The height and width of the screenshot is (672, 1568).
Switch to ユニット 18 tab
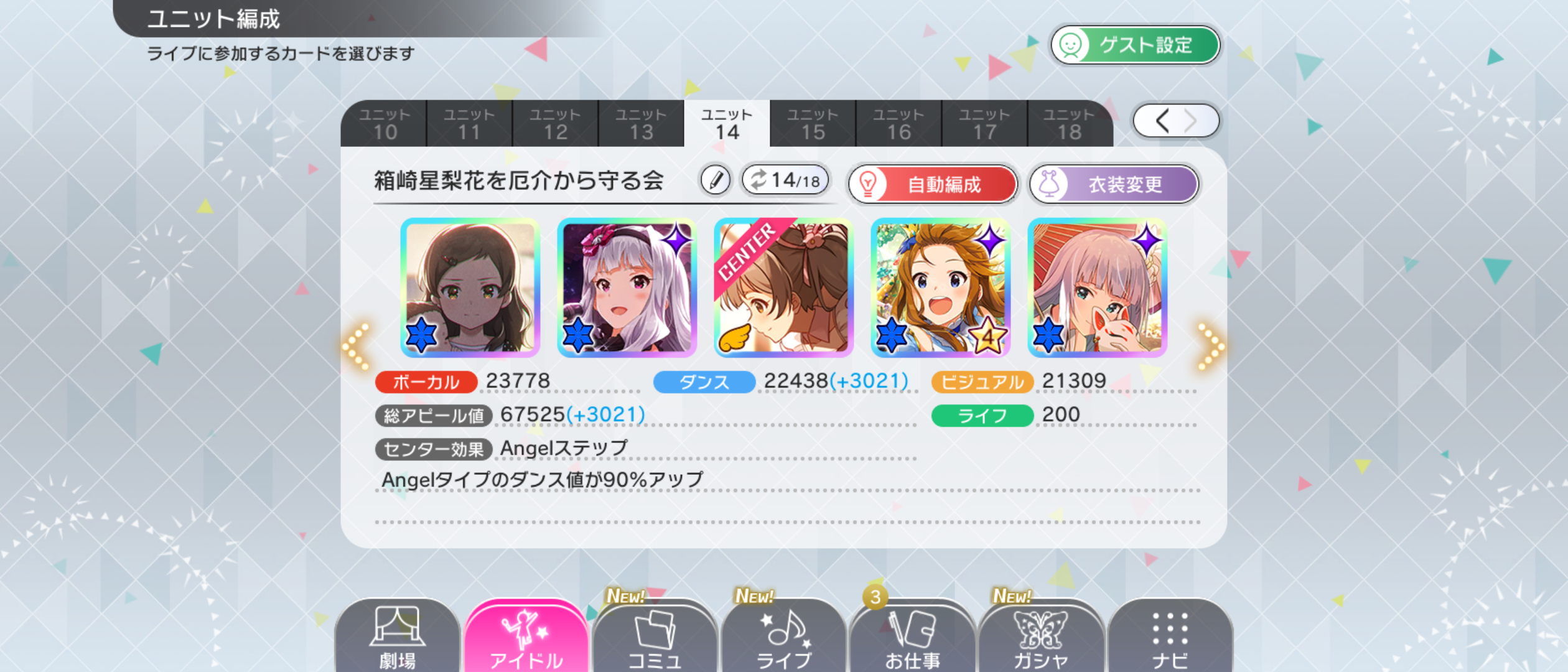point(1070,123)
